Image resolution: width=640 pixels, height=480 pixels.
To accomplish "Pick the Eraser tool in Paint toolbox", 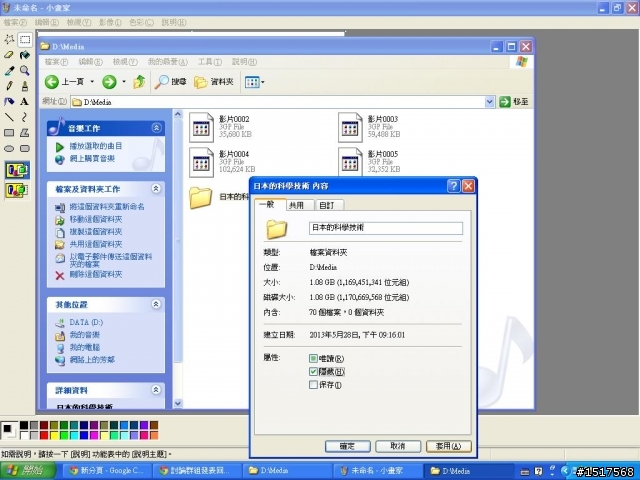I will point(9,55).
